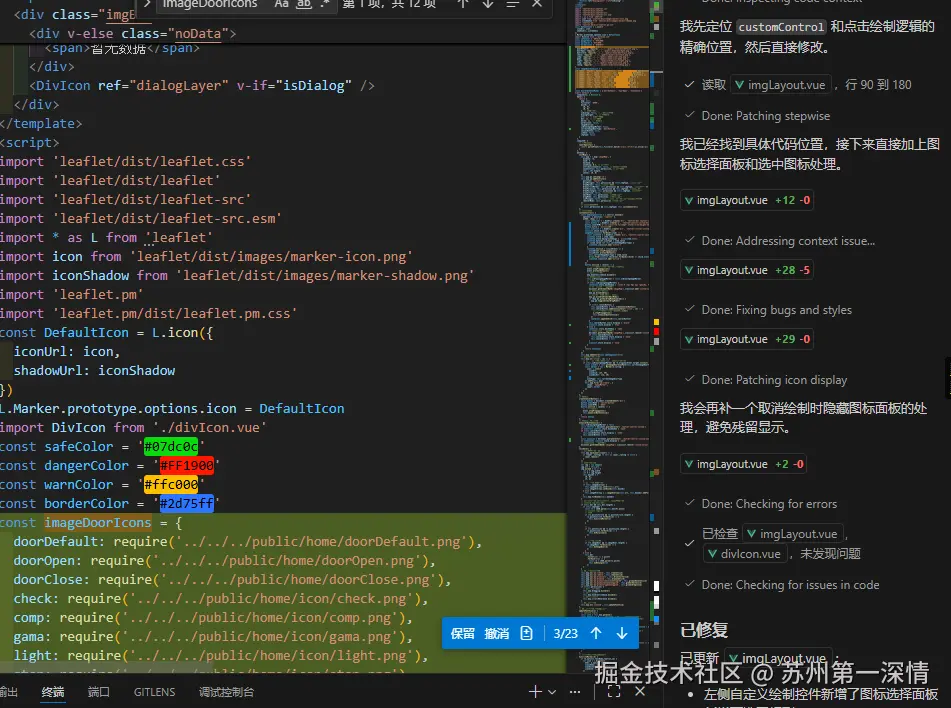Image resolution: width=951 pixels, height=708 pixels.
Task: Switch to the GITLENS panel tab
Action: pyautogui.click(x=154, y=692)
